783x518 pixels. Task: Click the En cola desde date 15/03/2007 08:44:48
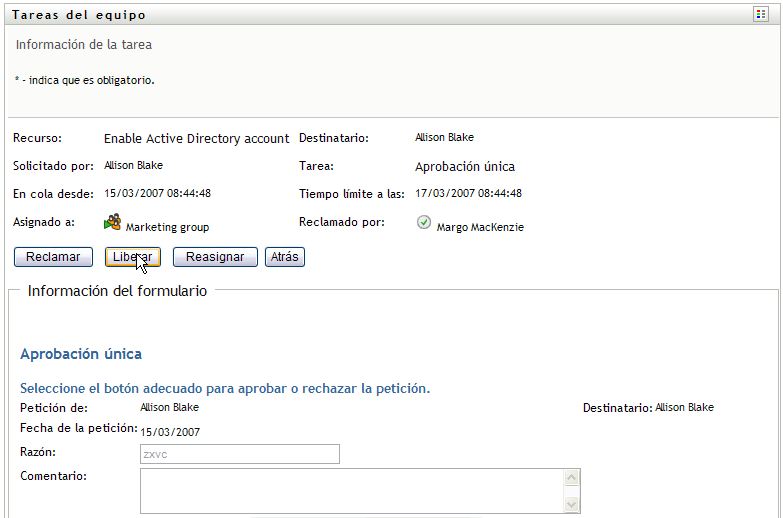click(x=157, y=193)
